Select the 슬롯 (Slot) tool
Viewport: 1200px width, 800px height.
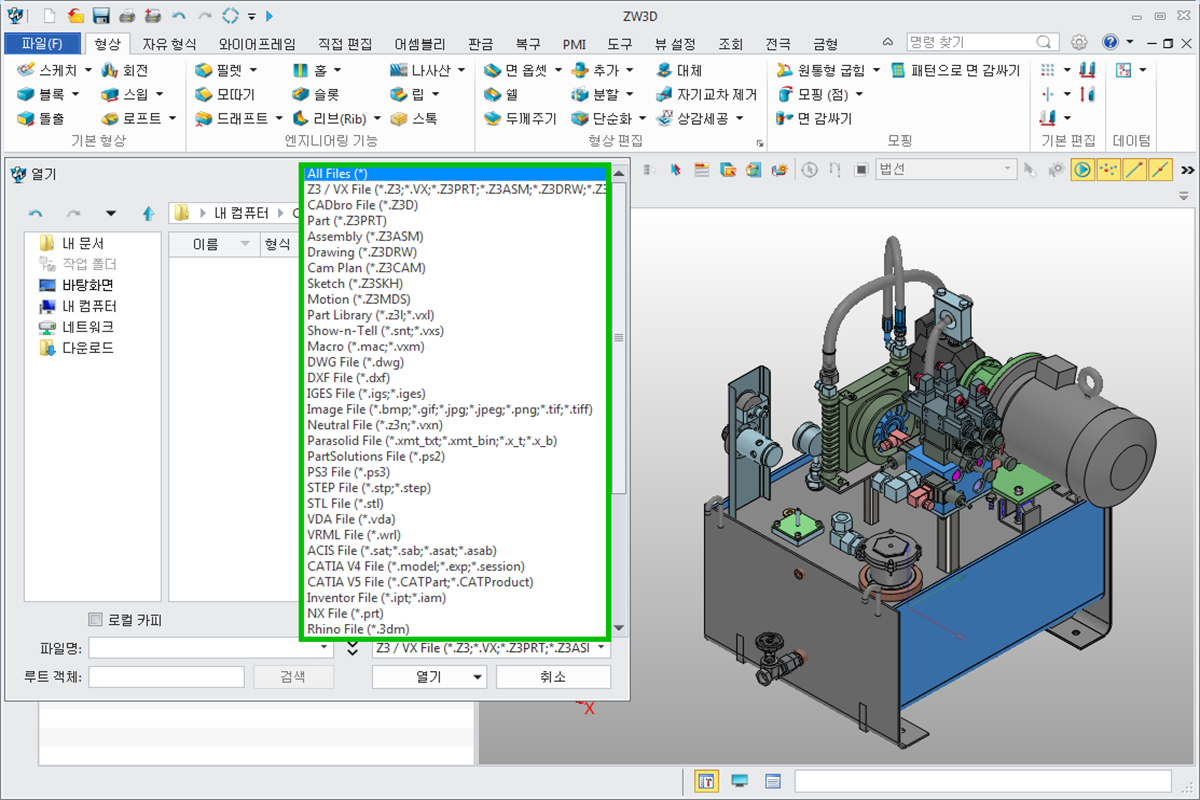point(316,94)
